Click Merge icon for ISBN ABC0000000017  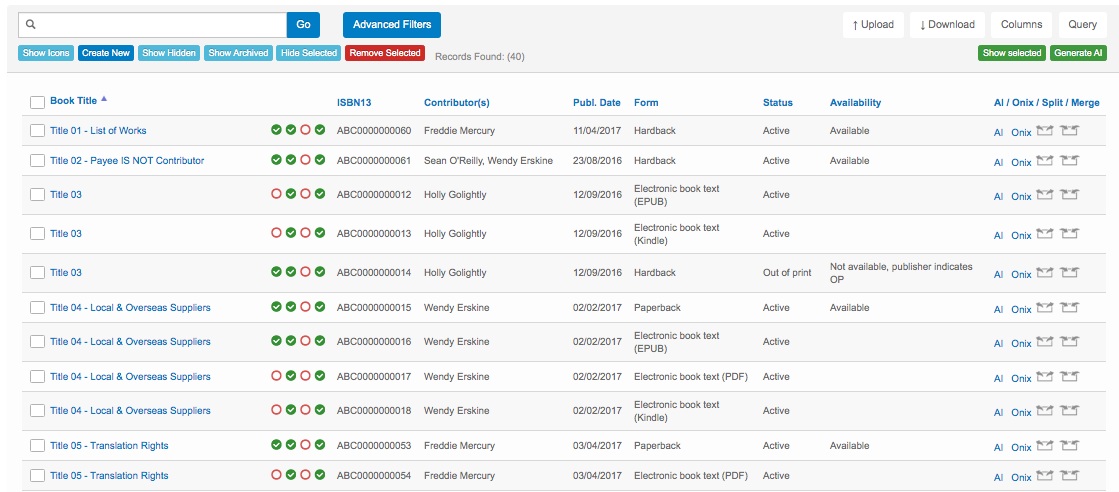pos(1070,377)
